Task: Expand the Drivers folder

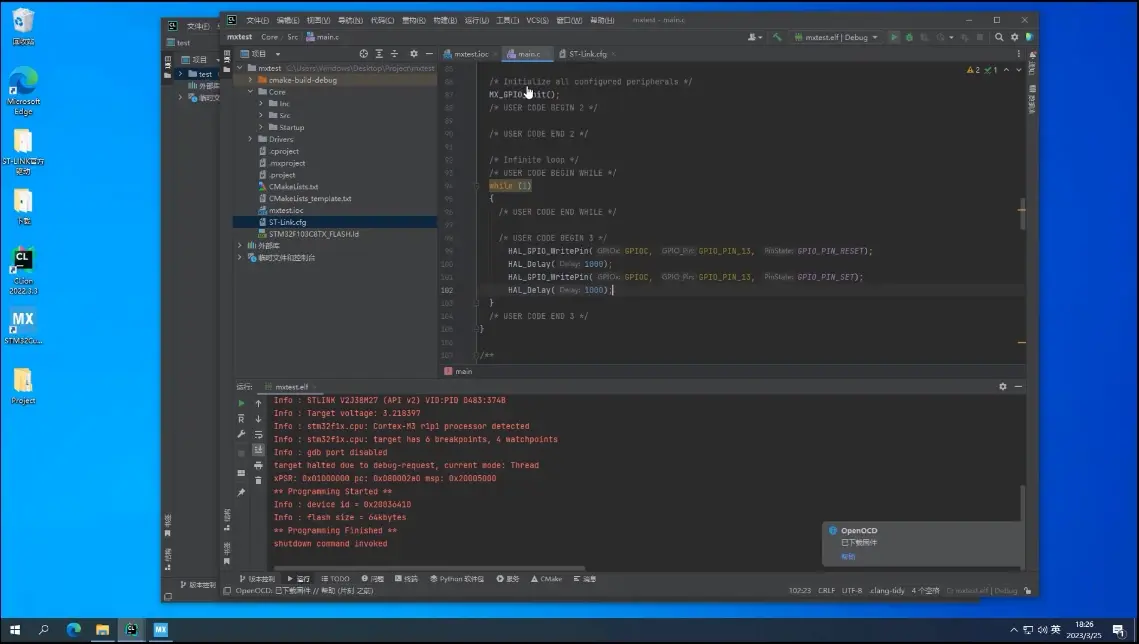Action: [250, 139]
